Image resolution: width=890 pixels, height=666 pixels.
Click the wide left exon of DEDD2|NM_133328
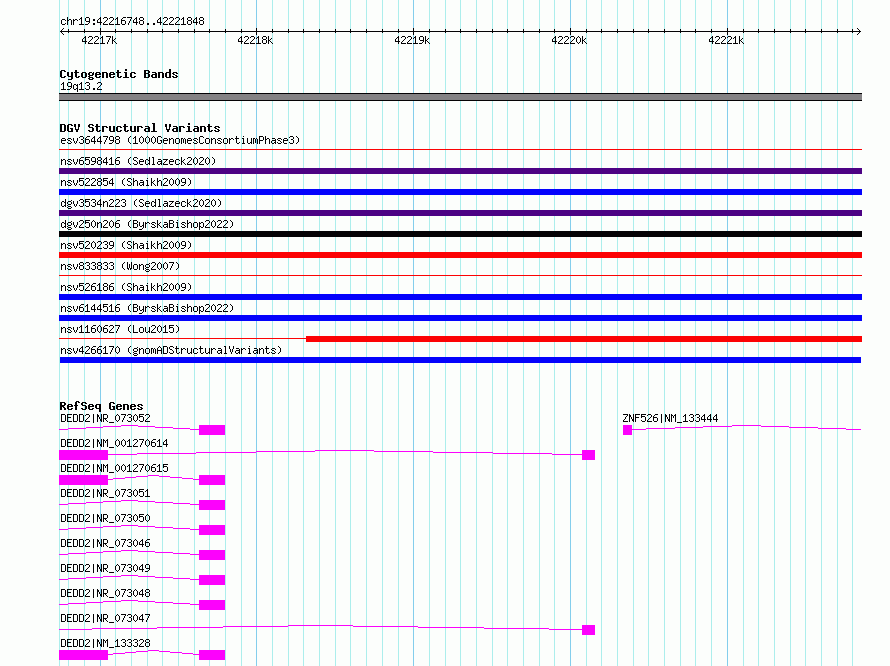click(83, 655)
